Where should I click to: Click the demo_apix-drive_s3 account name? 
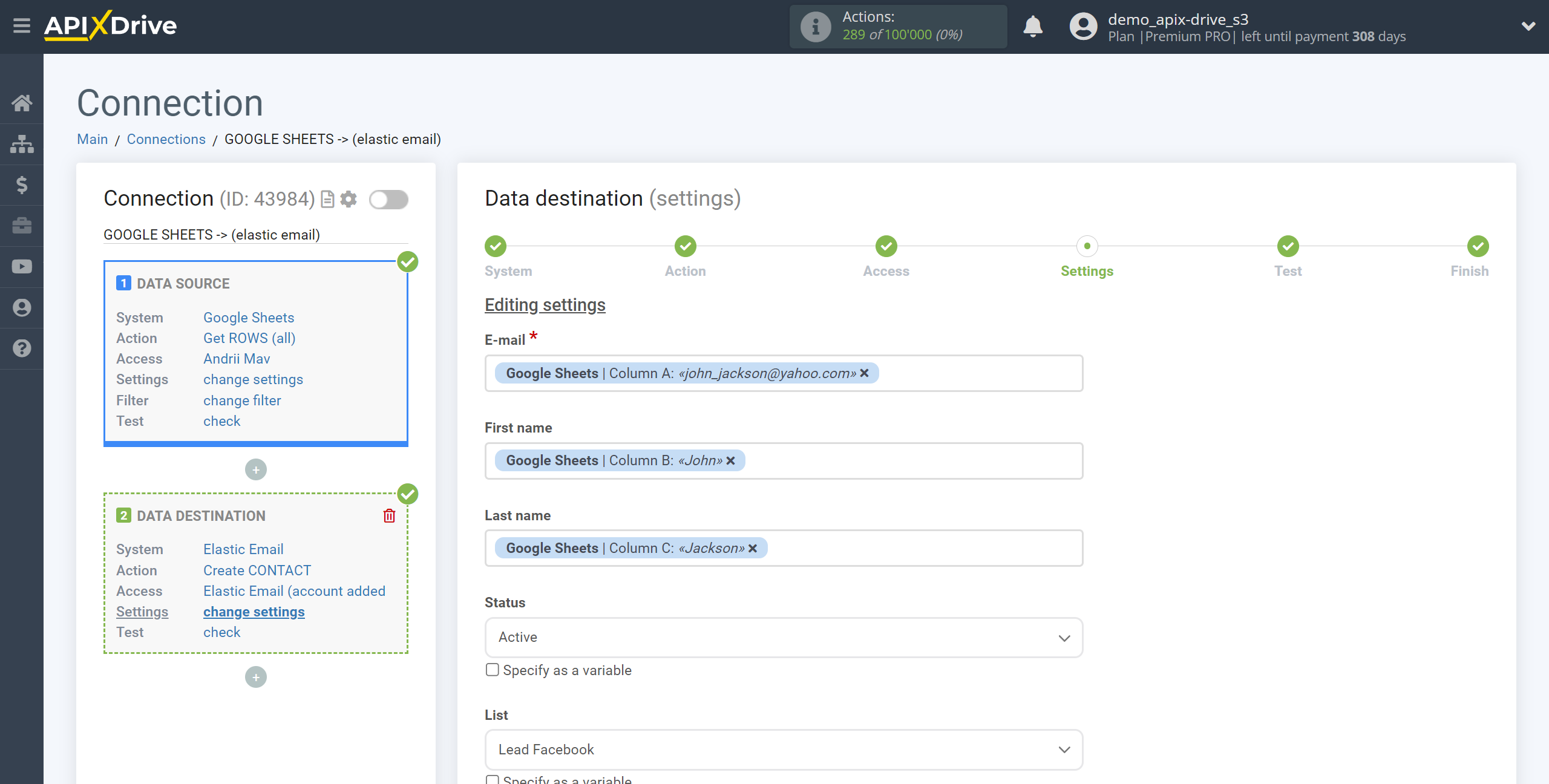pos(1177,19)
